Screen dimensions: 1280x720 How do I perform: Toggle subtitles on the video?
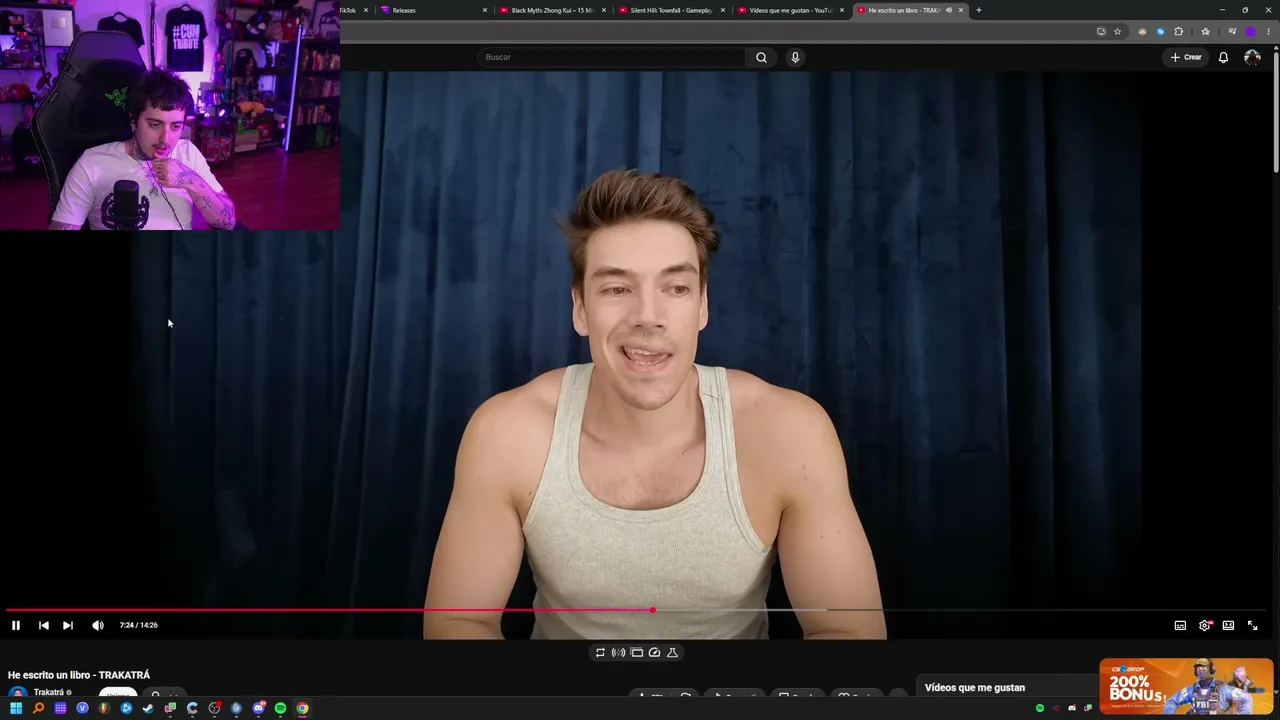tap(1180, 625)
